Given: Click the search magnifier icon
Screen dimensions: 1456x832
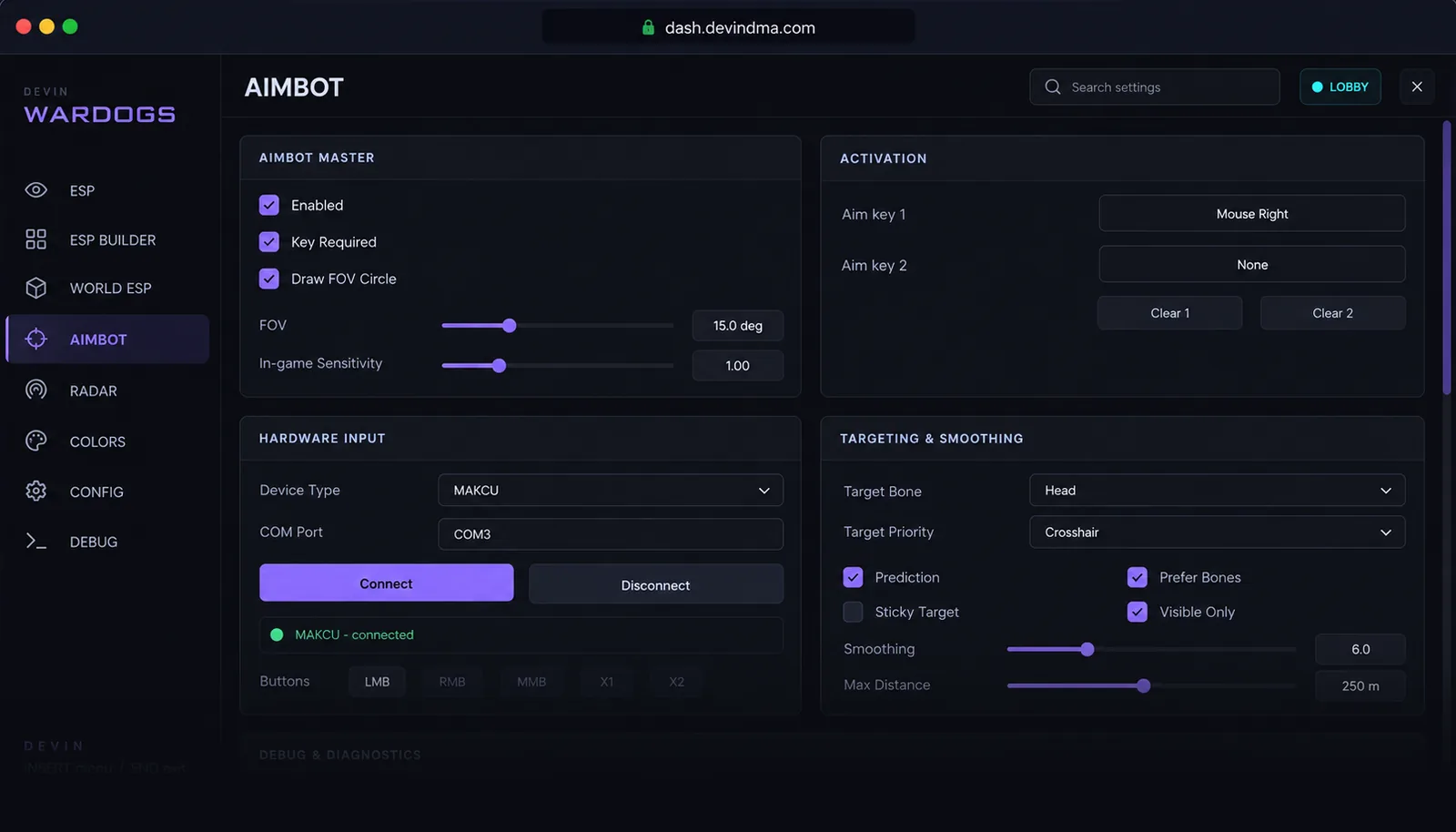Looking at the screenshot, I should [1053, 86].
